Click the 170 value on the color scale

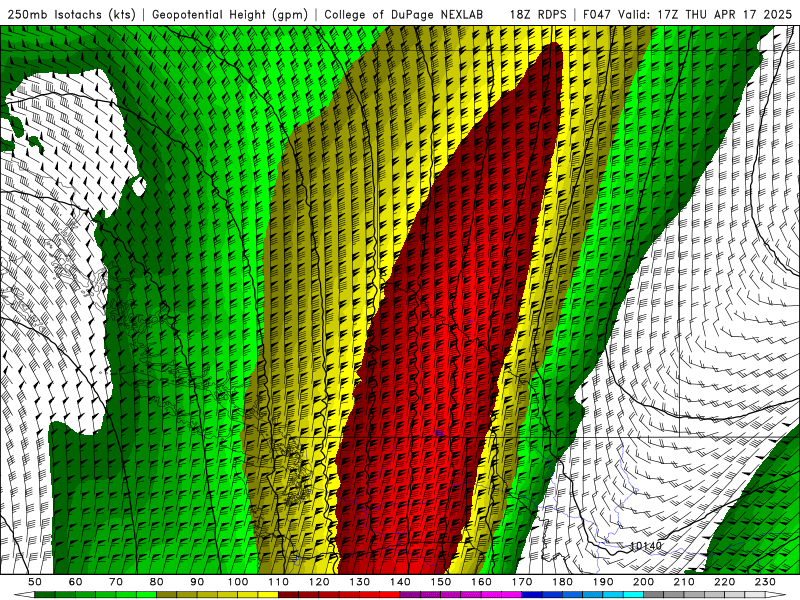(522, 582)
